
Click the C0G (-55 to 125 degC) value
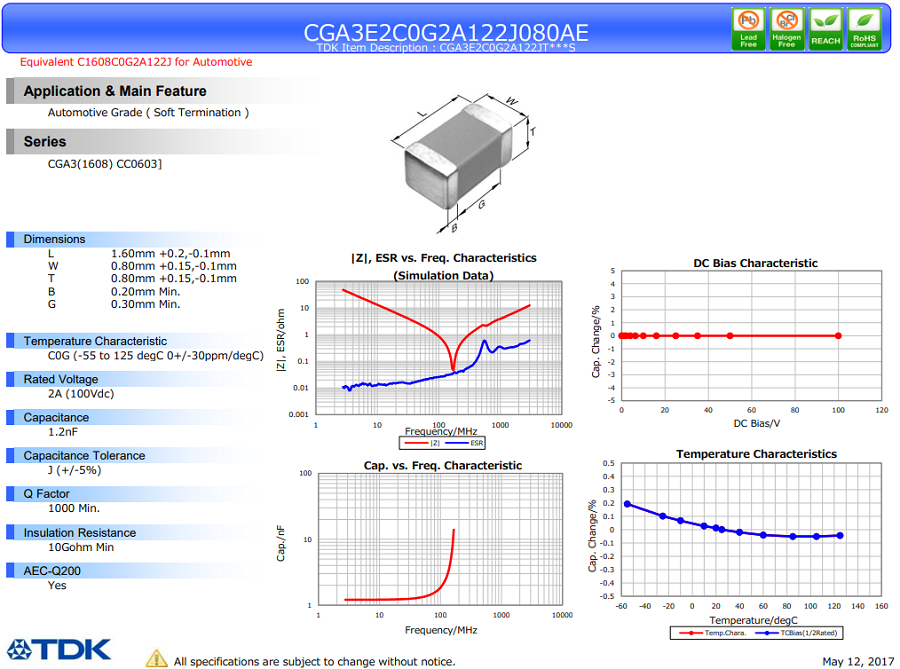[x=156, y=356]
